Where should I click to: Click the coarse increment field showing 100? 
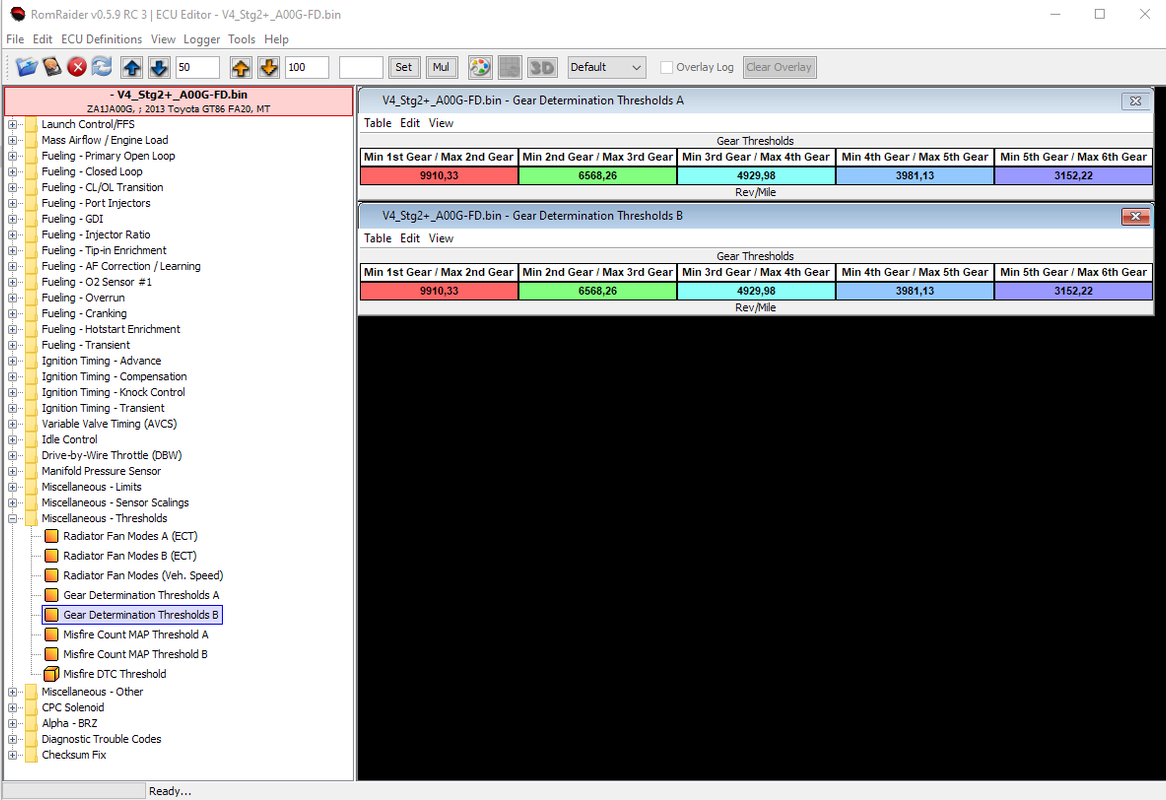pos(307,67)
